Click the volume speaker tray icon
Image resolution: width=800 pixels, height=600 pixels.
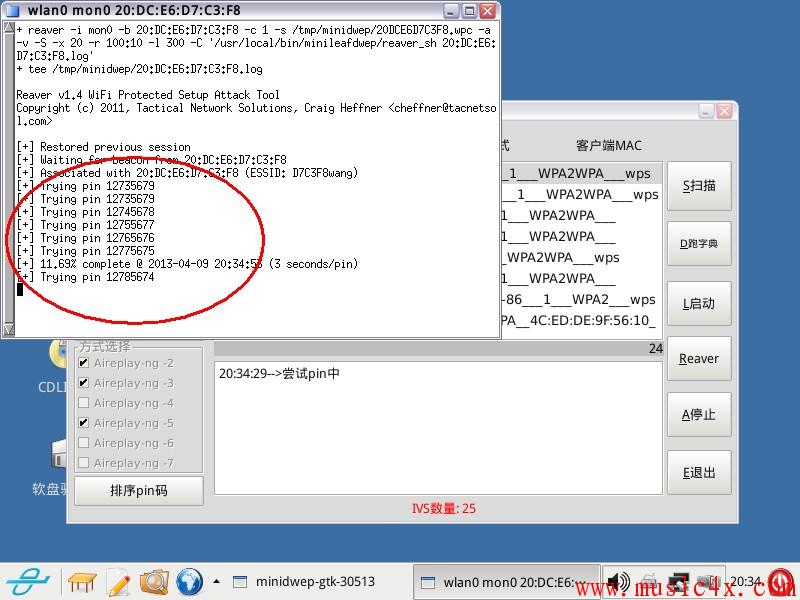tap(618, 582)
